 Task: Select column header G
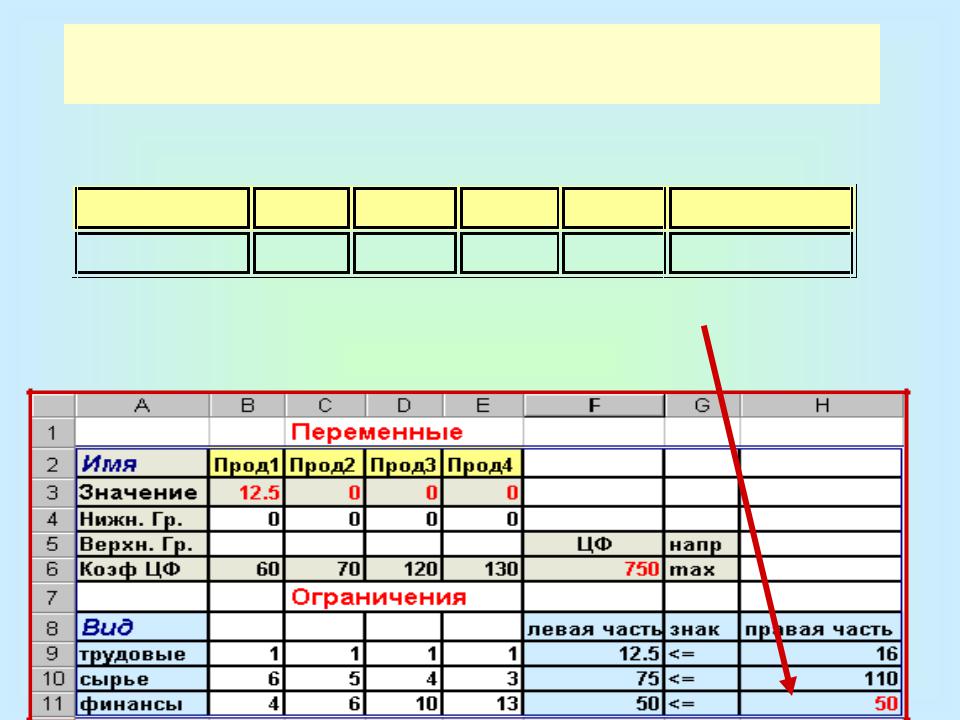702,405
